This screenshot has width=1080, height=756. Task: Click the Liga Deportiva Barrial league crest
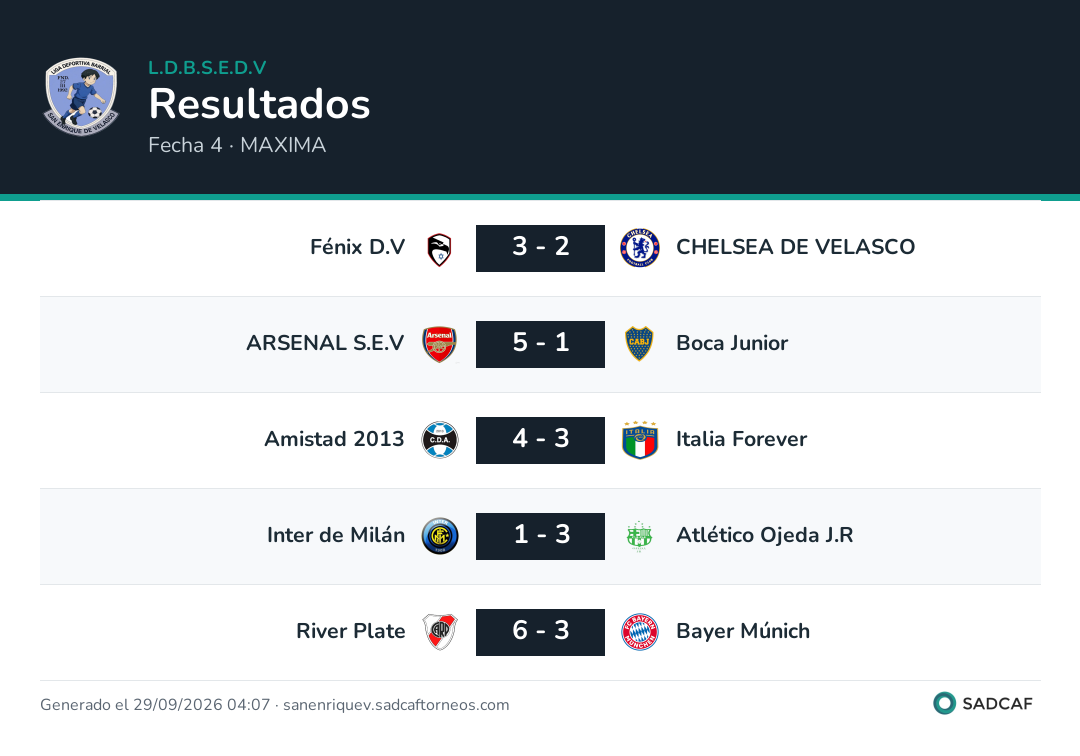(x=81, y=96)
